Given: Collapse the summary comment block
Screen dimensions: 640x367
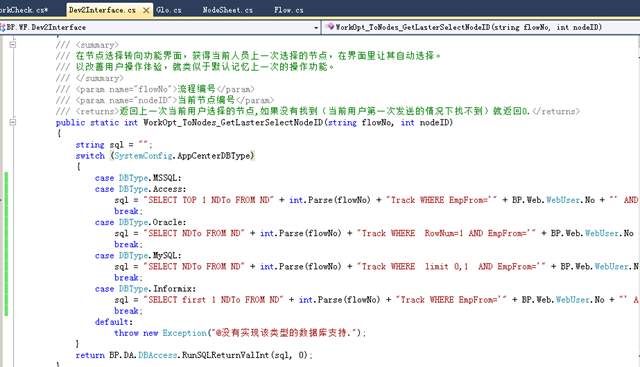Looking at the screenshot, I should pos(13,44).
